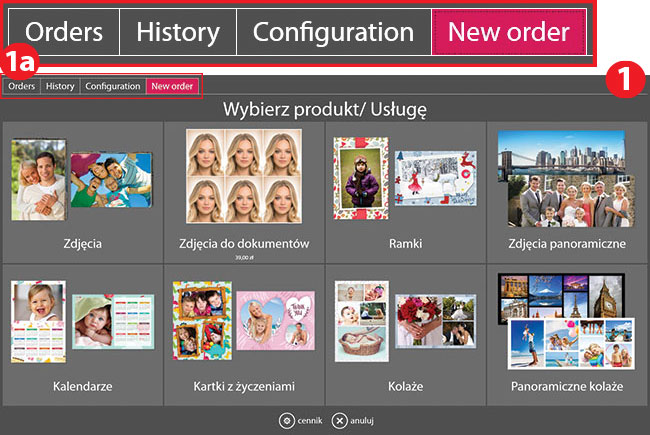Switch to the small Orders tab

point(22,87)
